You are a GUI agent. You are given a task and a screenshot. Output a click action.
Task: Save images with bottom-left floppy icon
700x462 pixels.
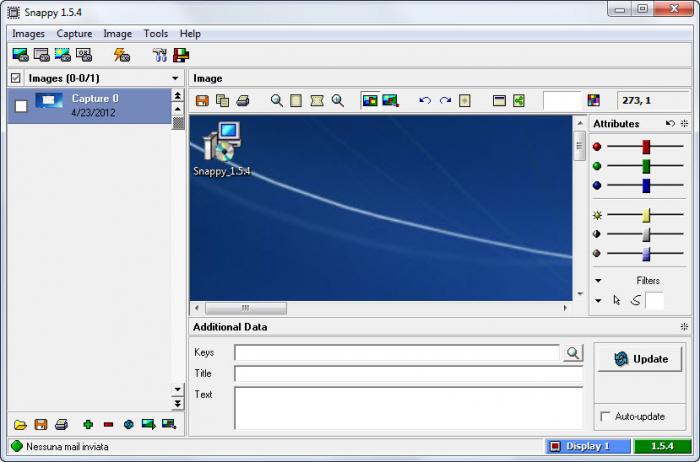pos(41,425)
